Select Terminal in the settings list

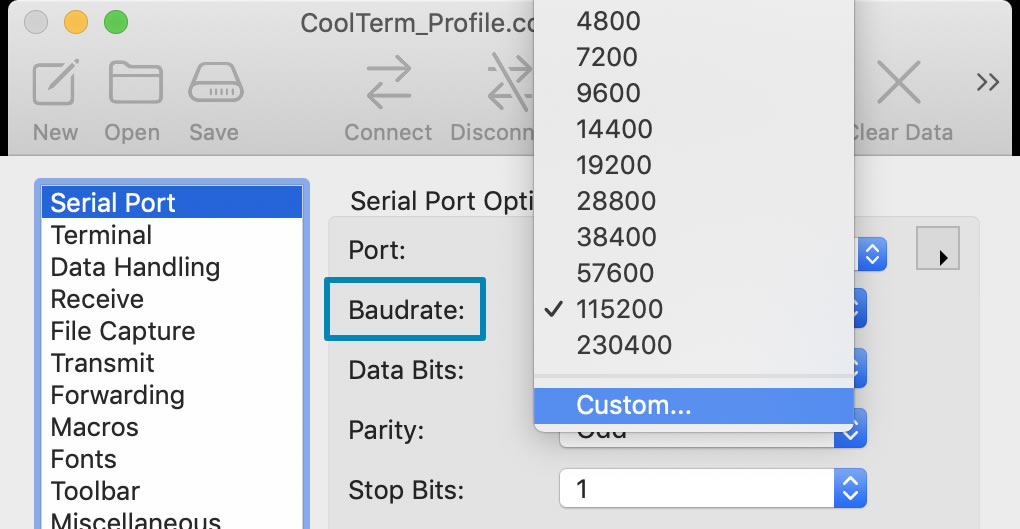click(101, 235)
